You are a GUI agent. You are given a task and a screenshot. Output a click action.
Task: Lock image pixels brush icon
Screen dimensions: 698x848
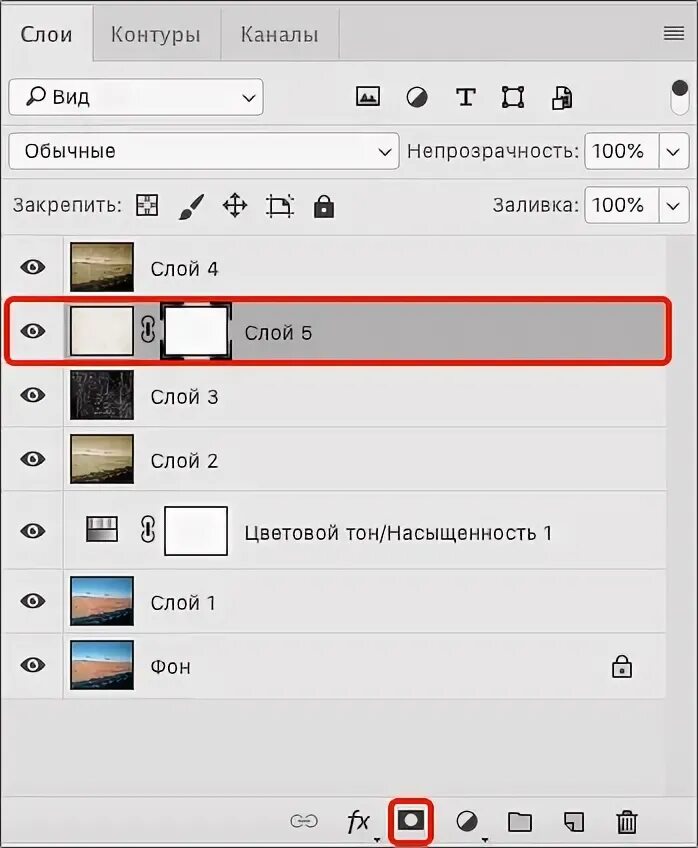191,207
